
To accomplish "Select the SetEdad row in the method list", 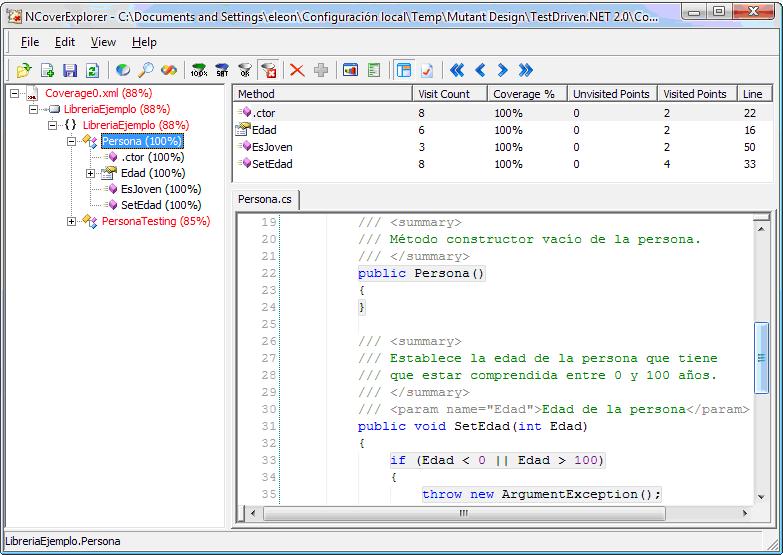I will point(503,164).
